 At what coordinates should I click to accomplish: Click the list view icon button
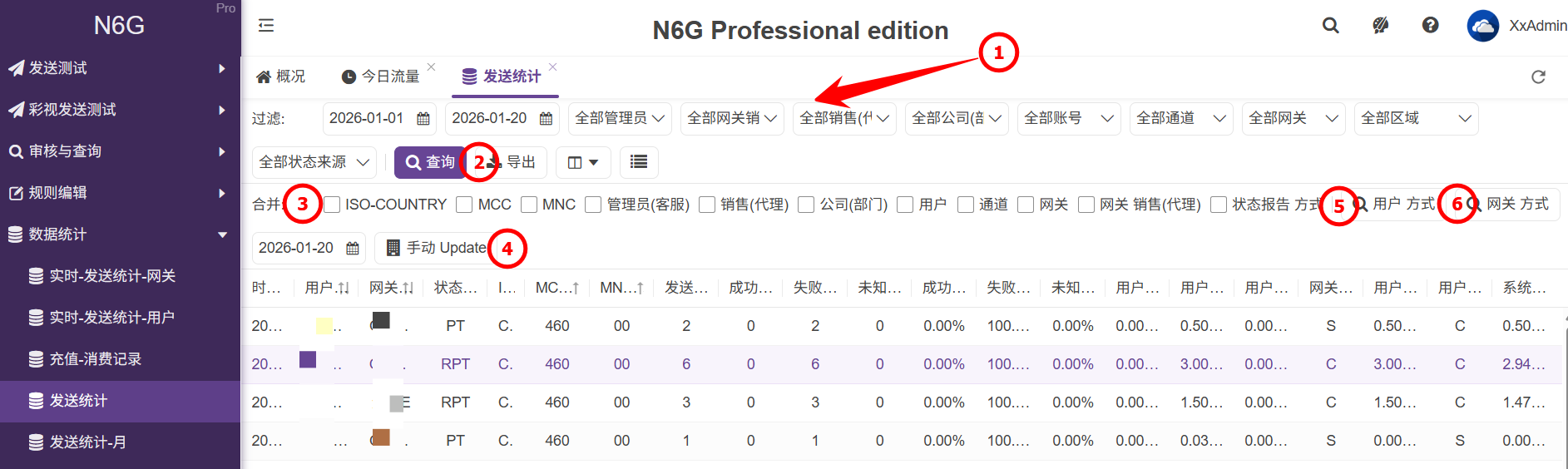(639, 162)
